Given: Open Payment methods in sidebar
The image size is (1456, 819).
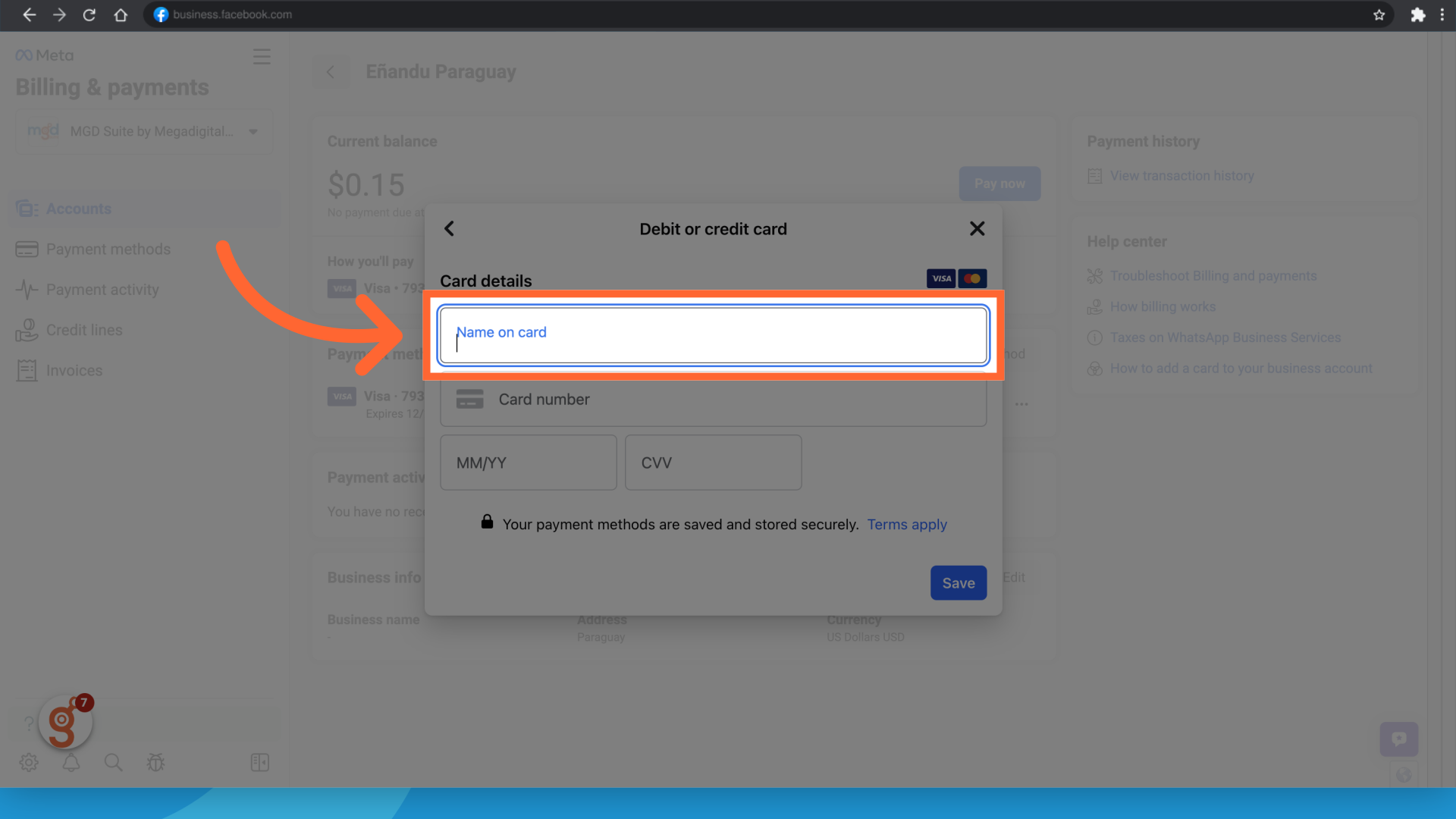Looking at the screenshot, I should (x=108, y=249).
